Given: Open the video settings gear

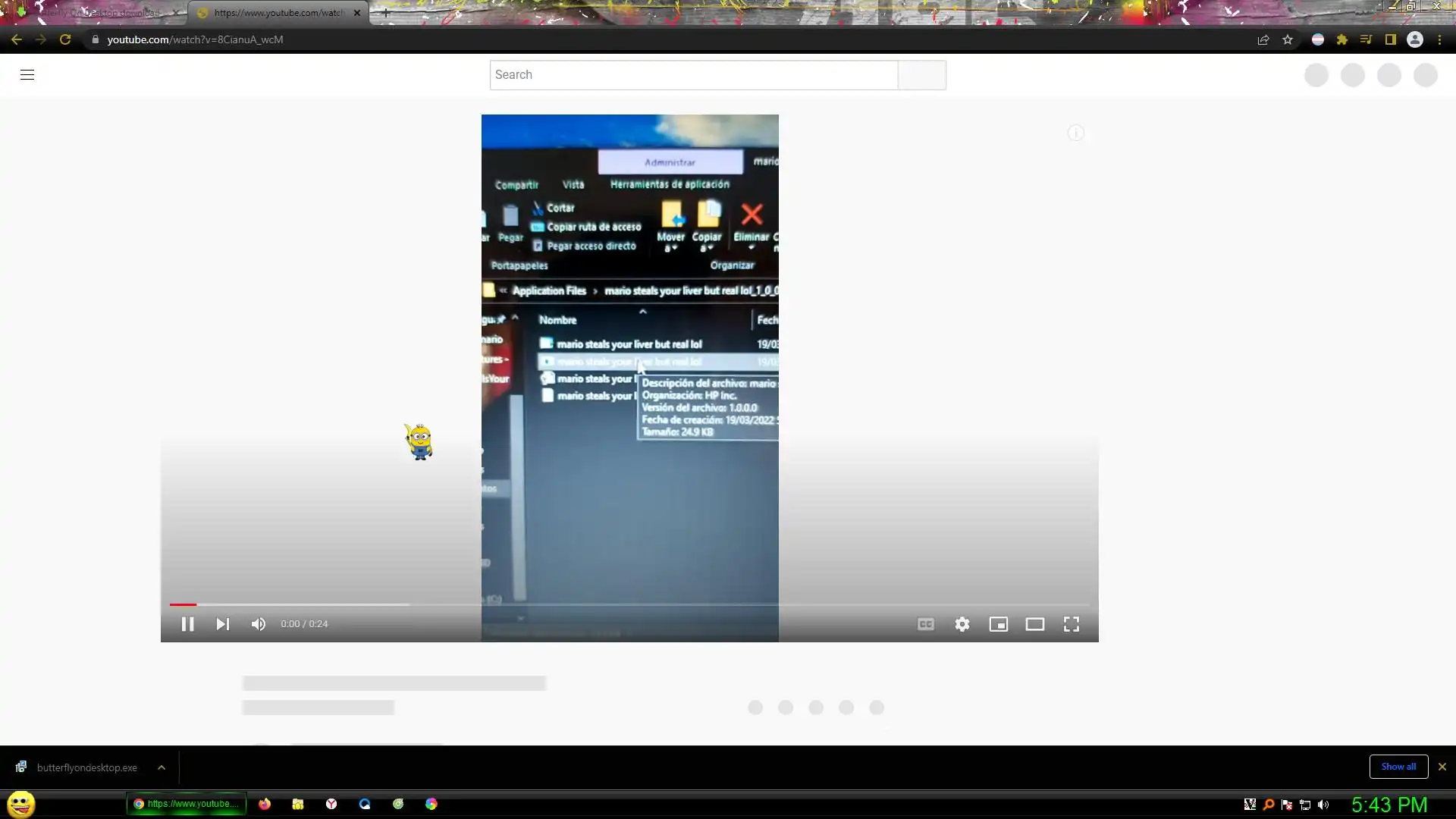Looking at the screenshot, I should (962, 624).
